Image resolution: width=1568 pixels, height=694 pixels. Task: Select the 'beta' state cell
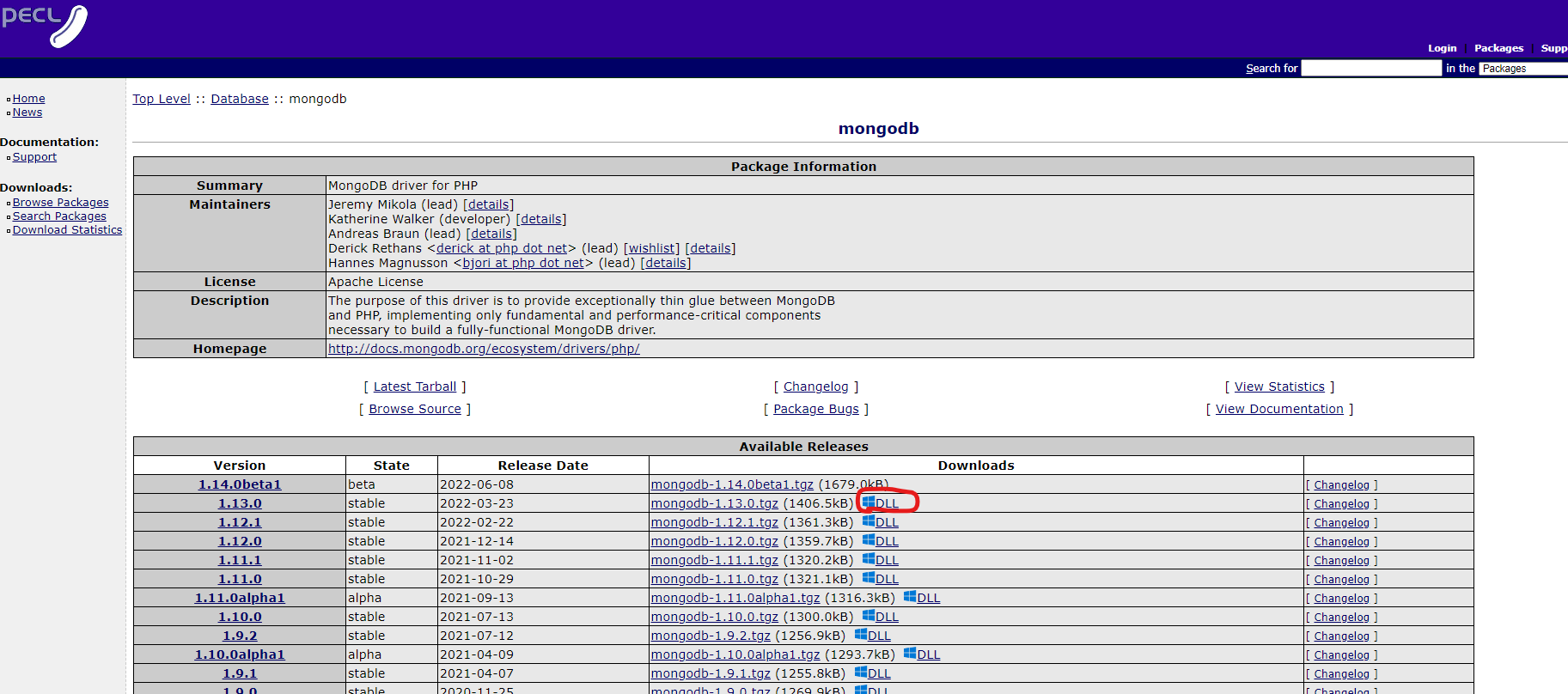click(x=392, y=484)
